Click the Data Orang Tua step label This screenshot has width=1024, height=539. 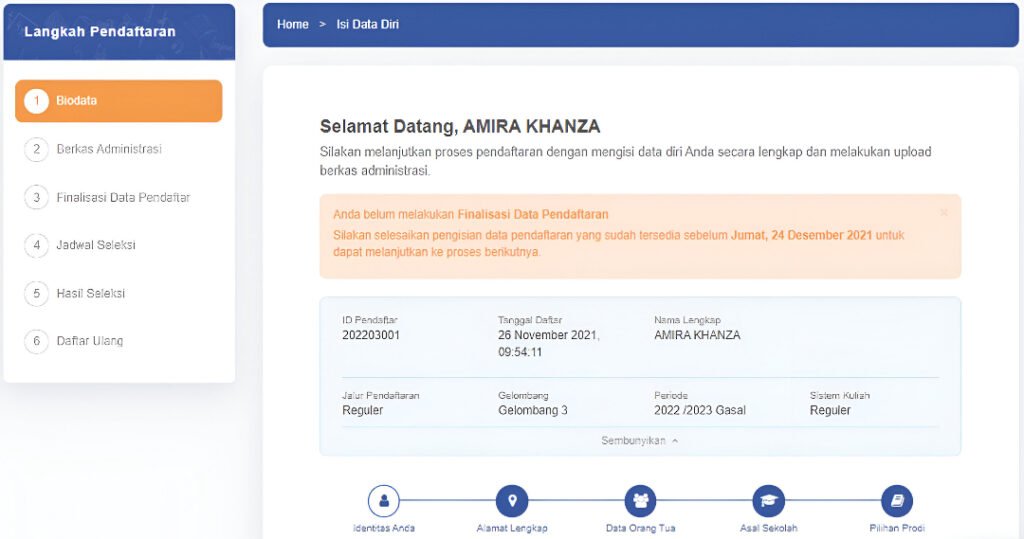pos(640,528)
